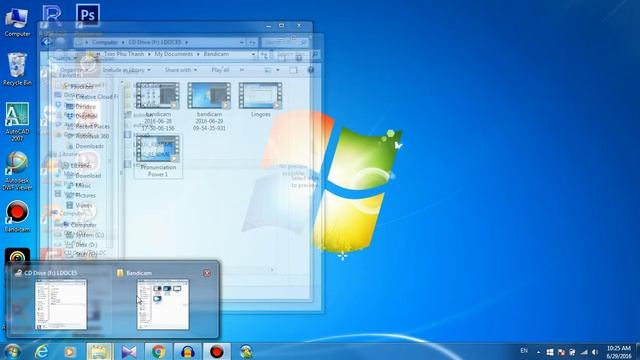Select Pictures library in navigation pane
The height and width of the screenshot is (360, 640).
[85, 196]
